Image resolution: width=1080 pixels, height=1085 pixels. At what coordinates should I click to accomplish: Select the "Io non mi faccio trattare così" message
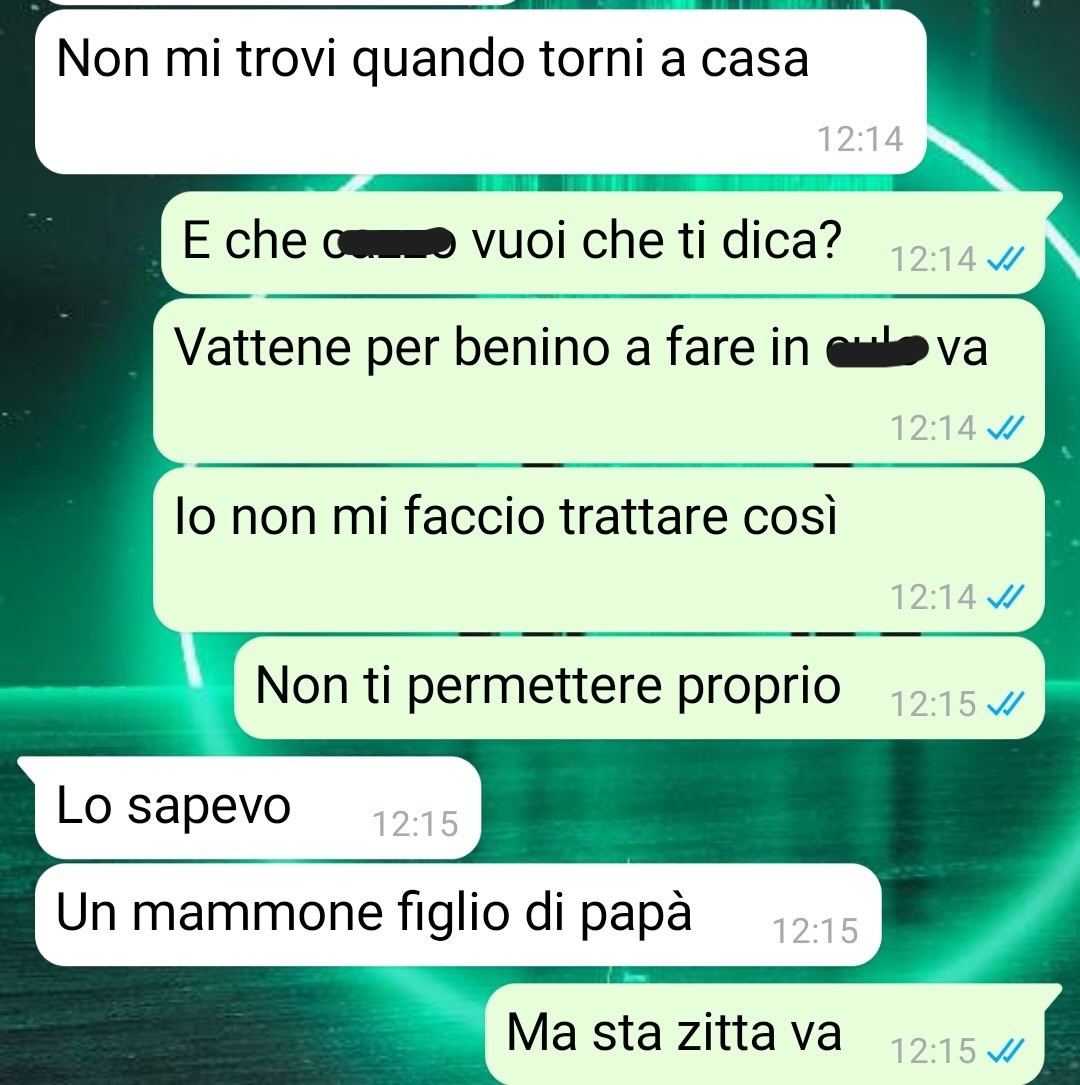pyautogui.click(x=598, y=549)
